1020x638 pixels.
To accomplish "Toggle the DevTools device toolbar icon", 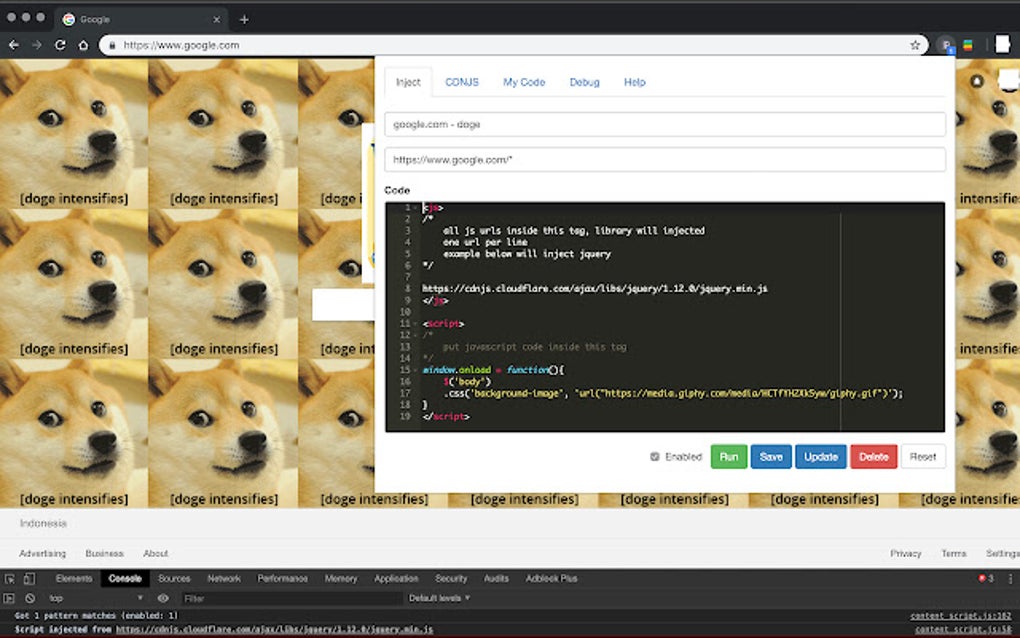I will tap(29, 578).
